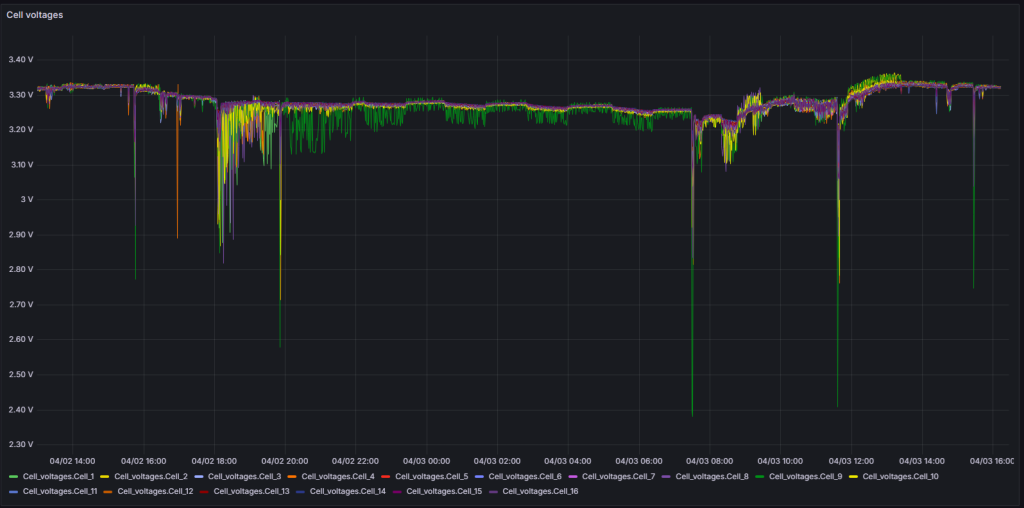
Task: Toggle Cell_voltages.Cell_5 series in legend
Action: 432,477
